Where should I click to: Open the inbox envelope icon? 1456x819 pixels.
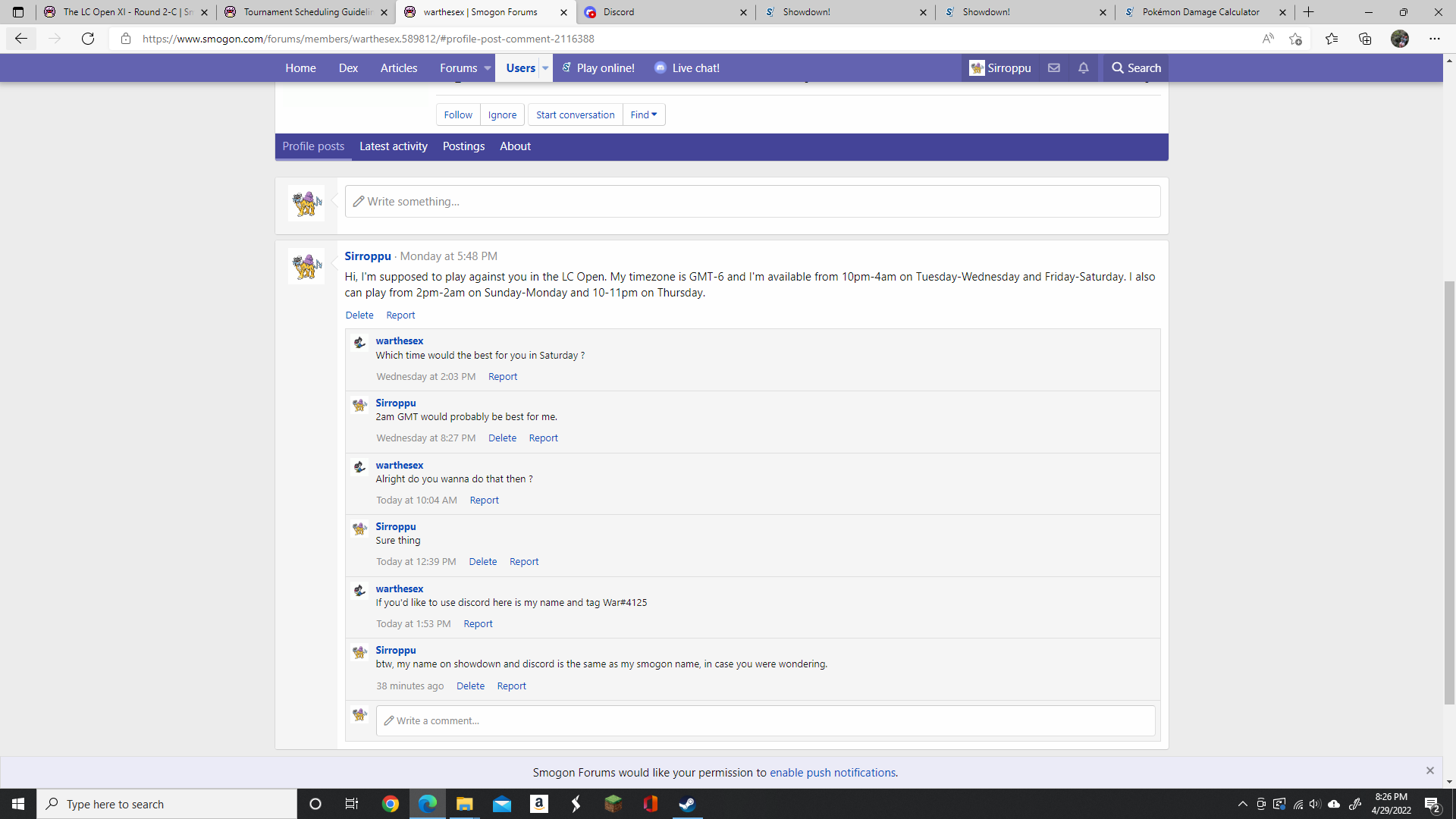pyautogui.click(x=1054, y=68)
